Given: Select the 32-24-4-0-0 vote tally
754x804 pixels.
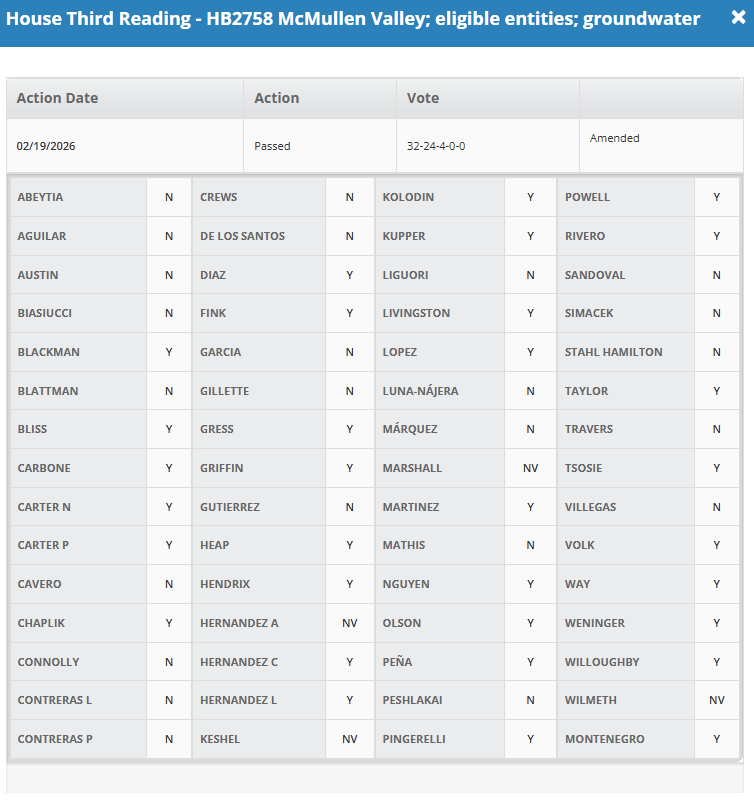Looking at the screenshot, I should pyautogui.click(x=436, y=146).
